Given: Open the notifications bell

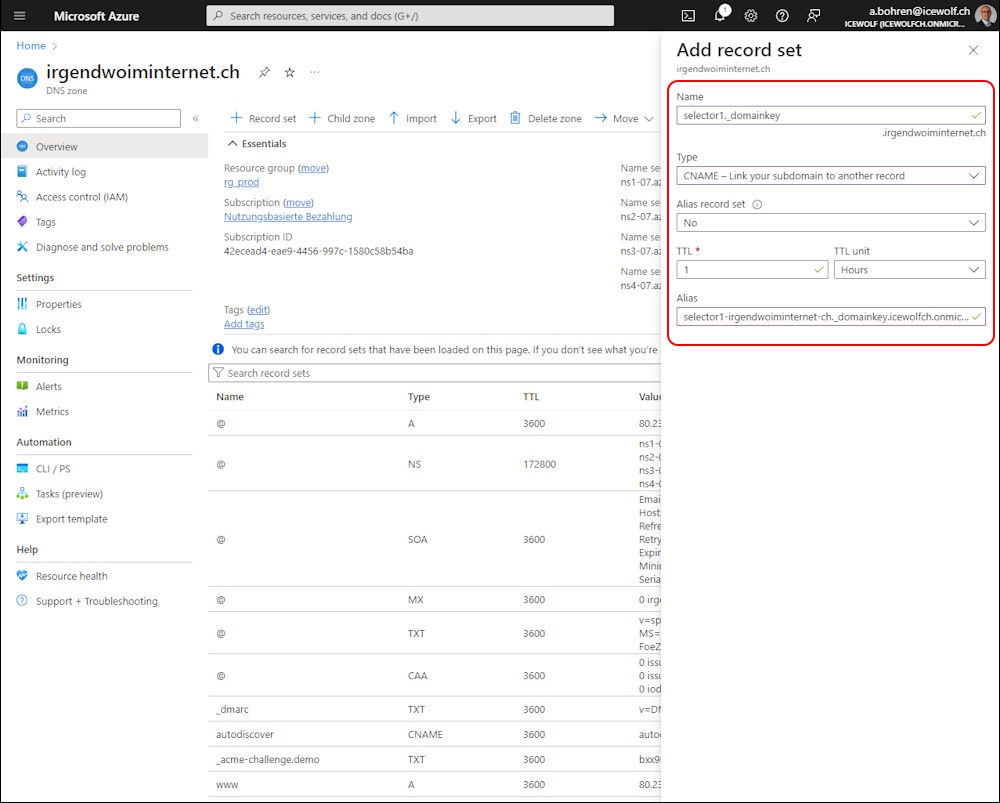Looking at the screenshot, I should click(x=721, y=15).
